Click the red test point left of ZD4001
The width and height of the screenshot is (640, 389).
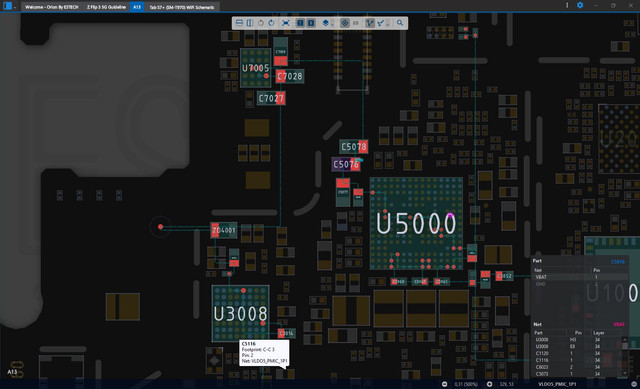tap(160, 227)
